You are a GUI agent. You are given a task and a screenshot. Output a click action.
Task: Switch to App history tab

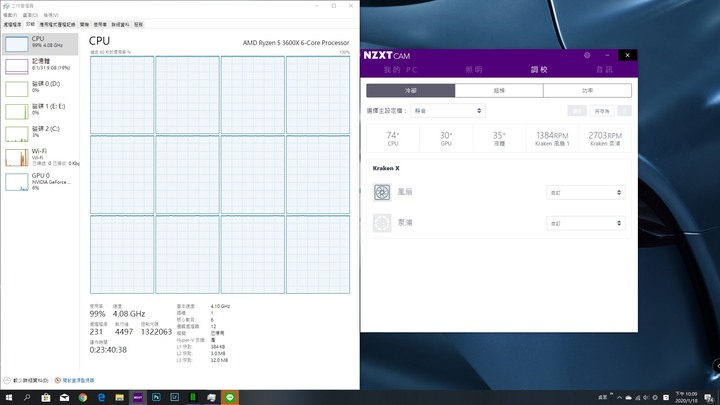(x=57, y=24)
